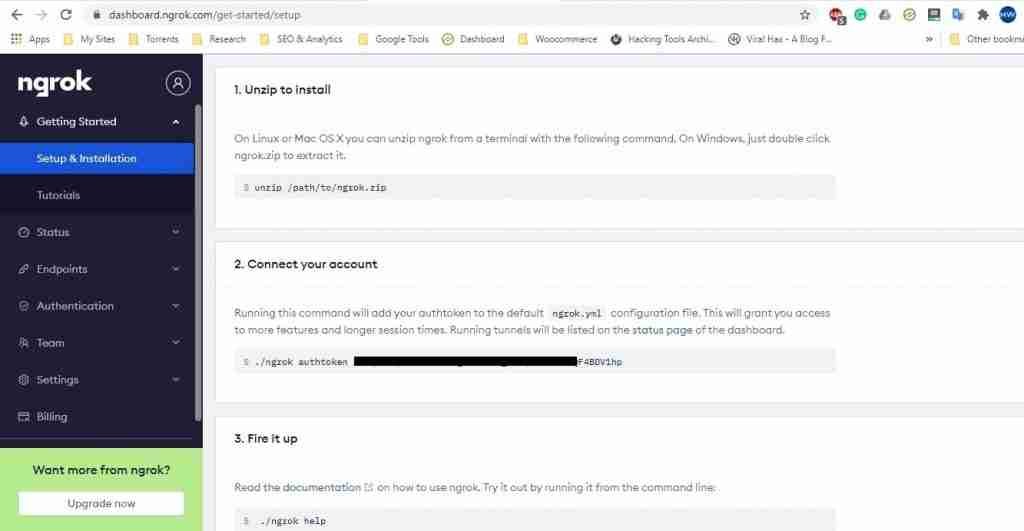Click the unzip /path/to/ngrok.zip command
This screenshot has width=1024, height=531.
[x=320, y=187]
